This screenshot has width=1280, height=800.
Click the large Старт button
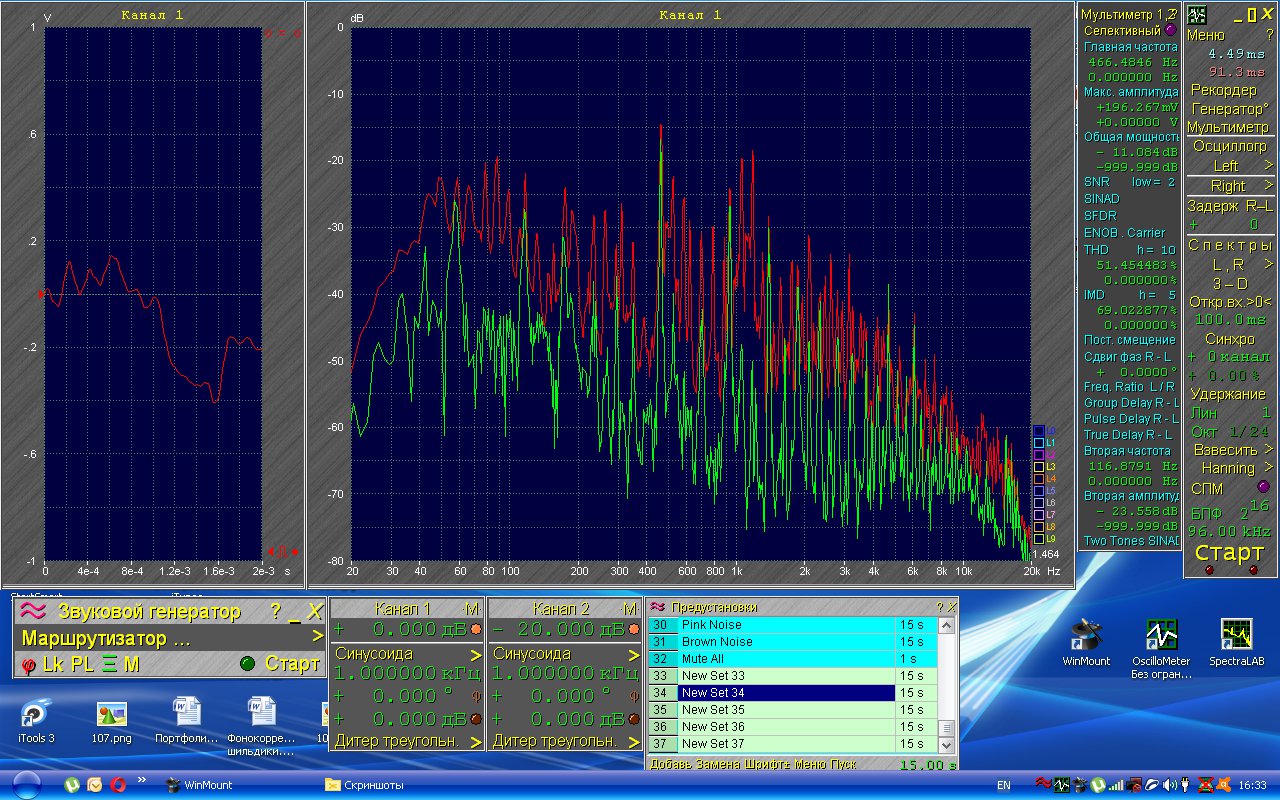[1229, 553]
